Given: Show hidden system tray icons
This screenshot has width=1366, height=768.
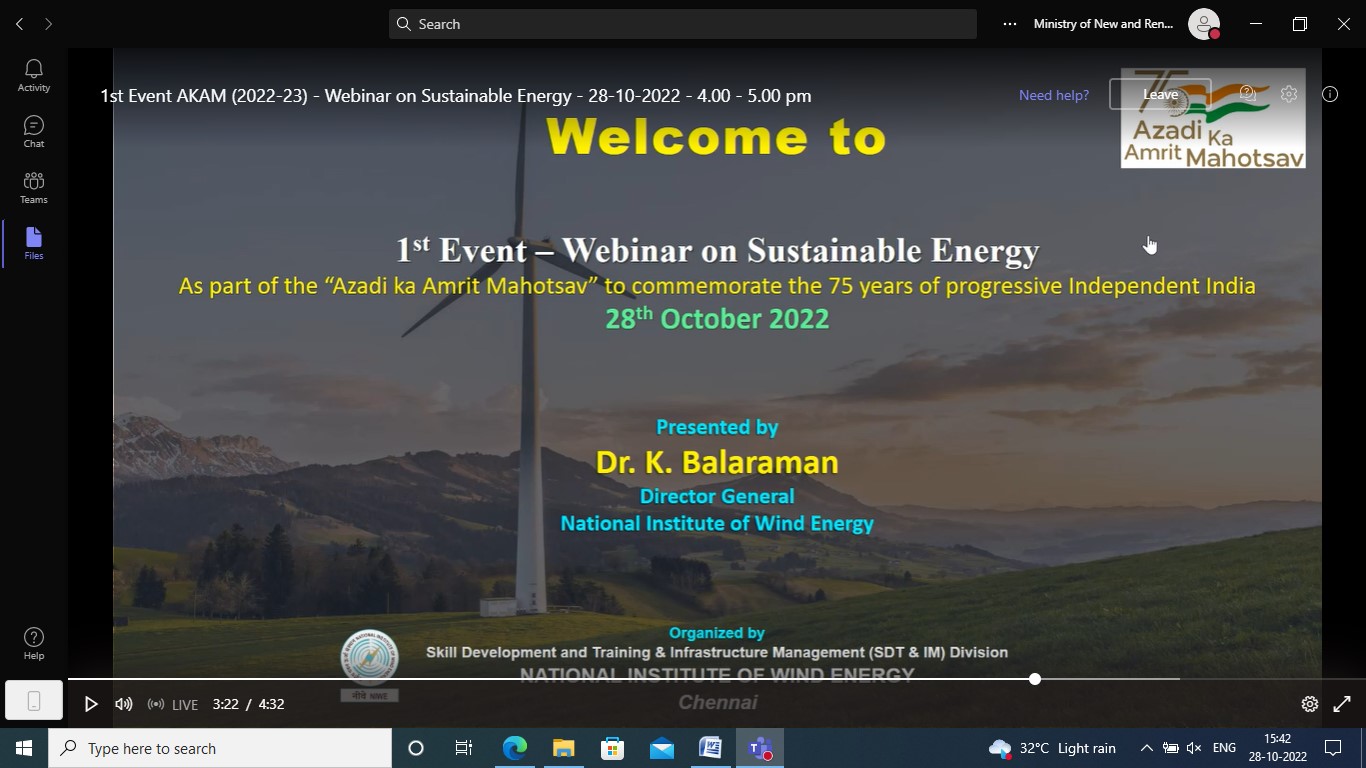Looking at the screenshot, I should pos(1146,748).
